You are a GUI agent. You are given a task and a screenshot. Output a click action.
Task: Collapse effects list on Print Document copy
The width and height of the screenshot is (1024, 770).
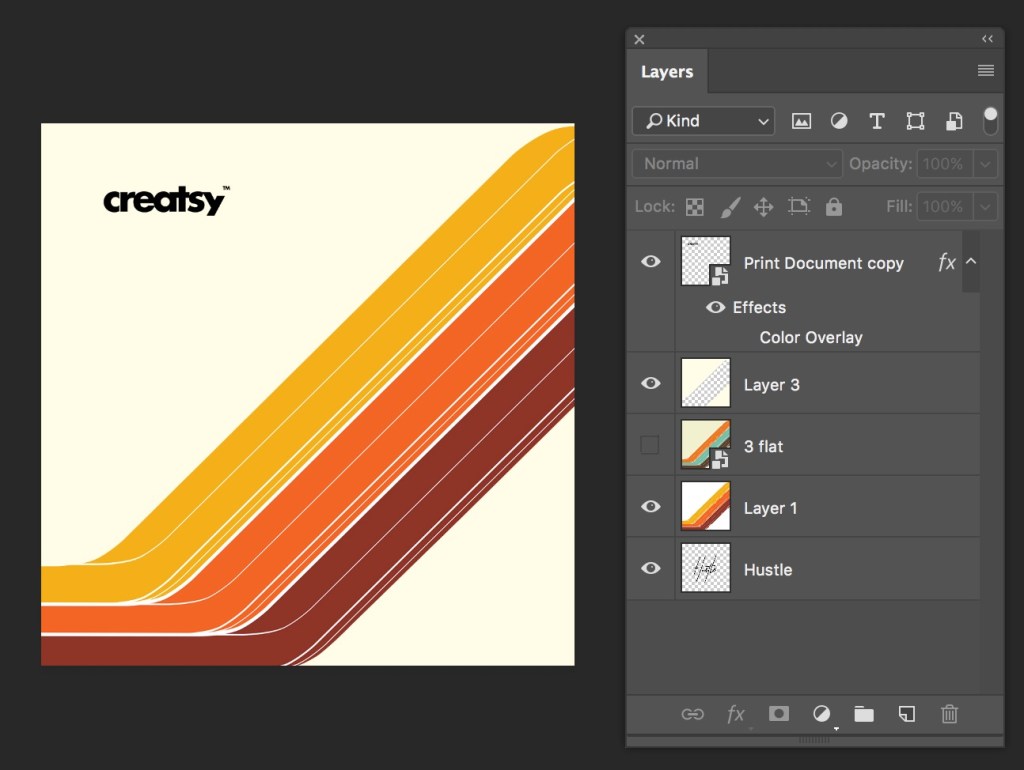(970, 261)
